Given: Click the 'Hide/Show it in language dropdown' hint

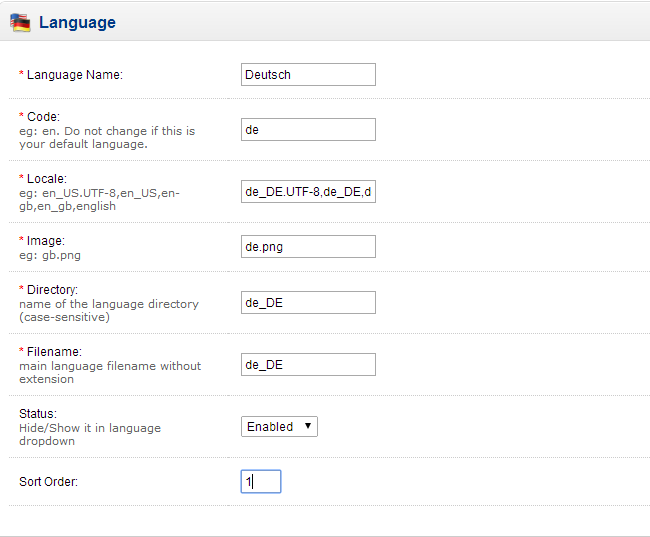Looking at the screenshot, I should point(90,434).
